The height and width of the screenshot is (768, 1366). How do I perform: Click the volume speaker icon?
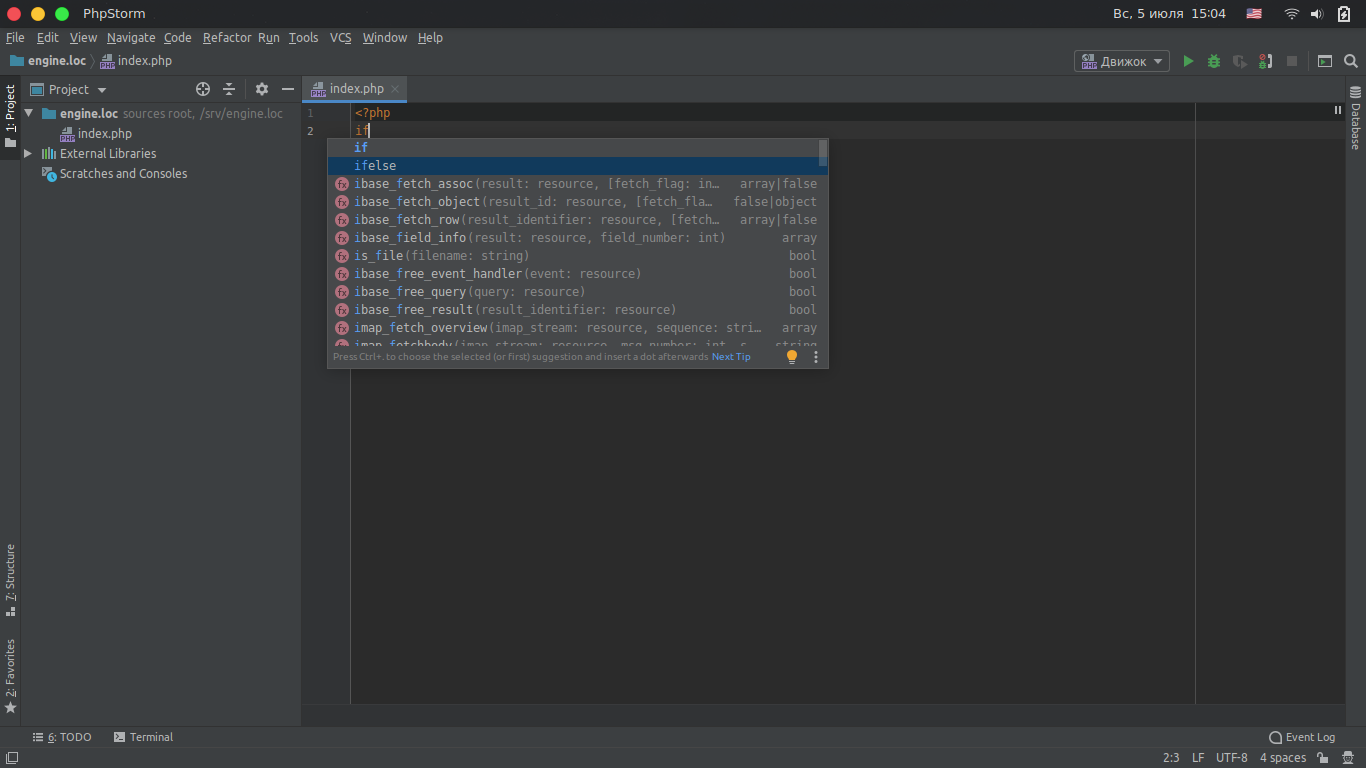tap(1317, 14)
